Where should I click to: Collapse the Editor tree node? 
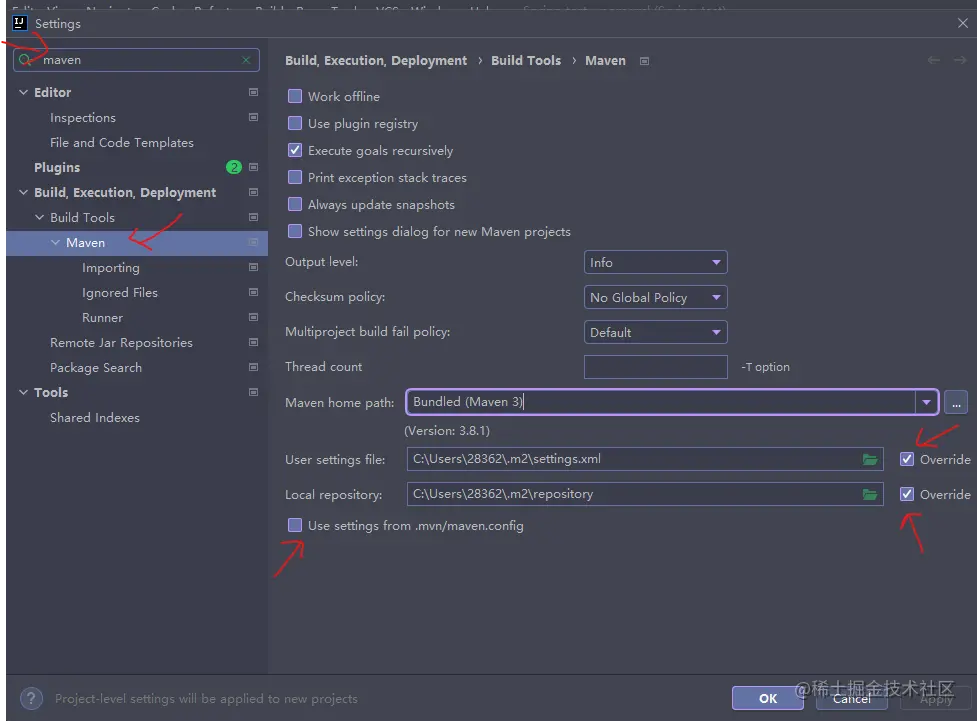click(x=24, y=92)
